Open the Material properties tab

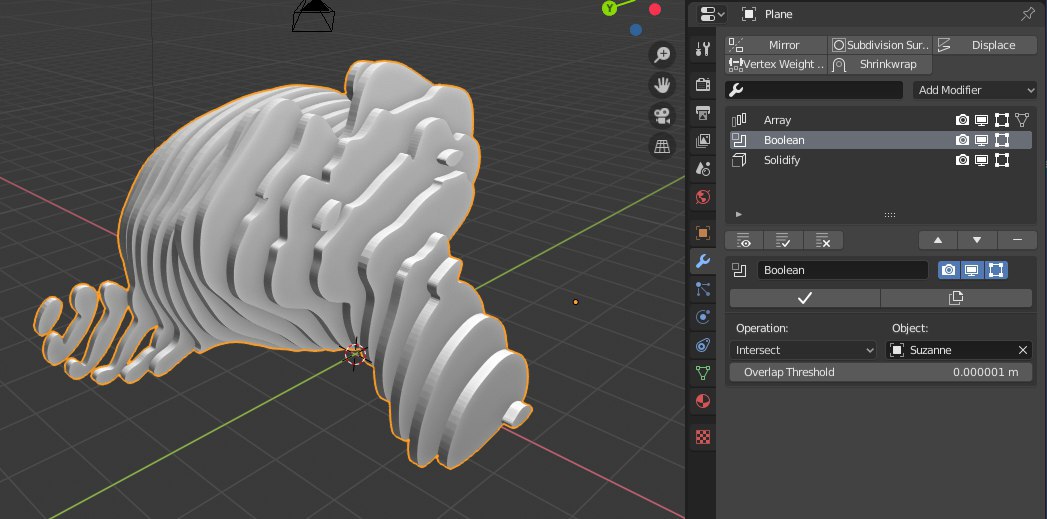[x=702, y=401]
